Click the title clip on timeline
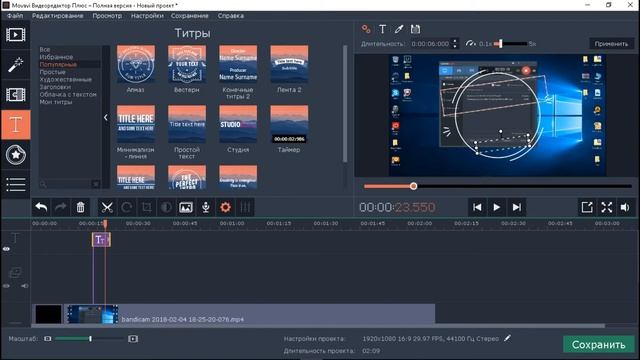640x360 pixels. 101,240
